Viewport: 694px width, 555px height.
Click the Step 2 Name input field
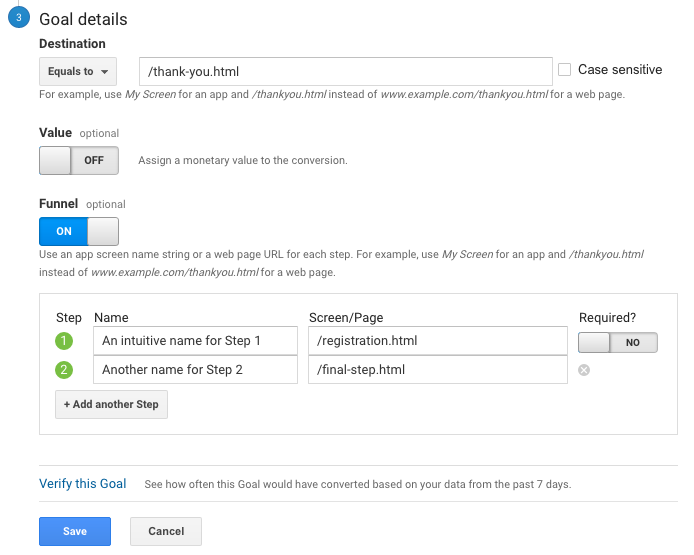click(195, 370)
